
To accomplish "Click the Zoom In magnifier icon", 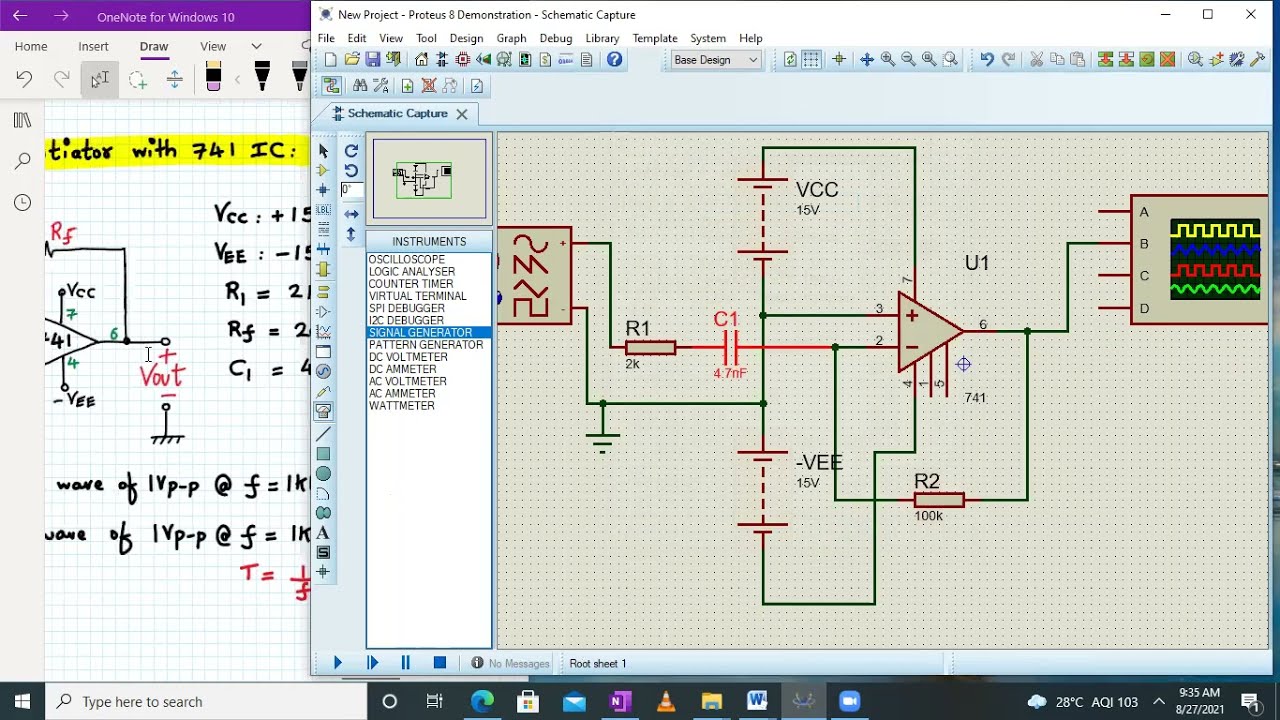I will tap(887, 60).
